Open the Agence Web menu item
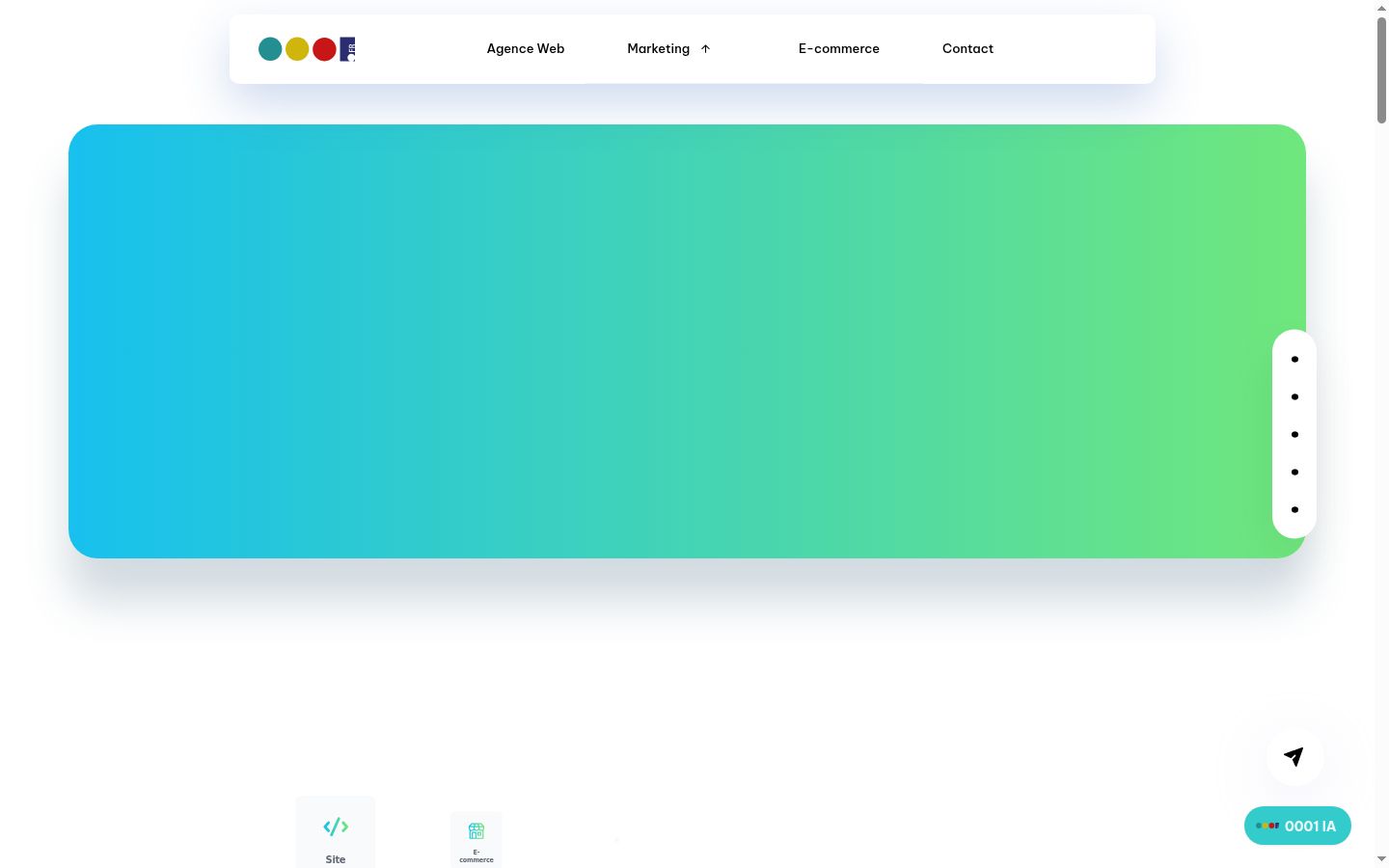This screenshot has width=1389, height=868. [526, 49]
